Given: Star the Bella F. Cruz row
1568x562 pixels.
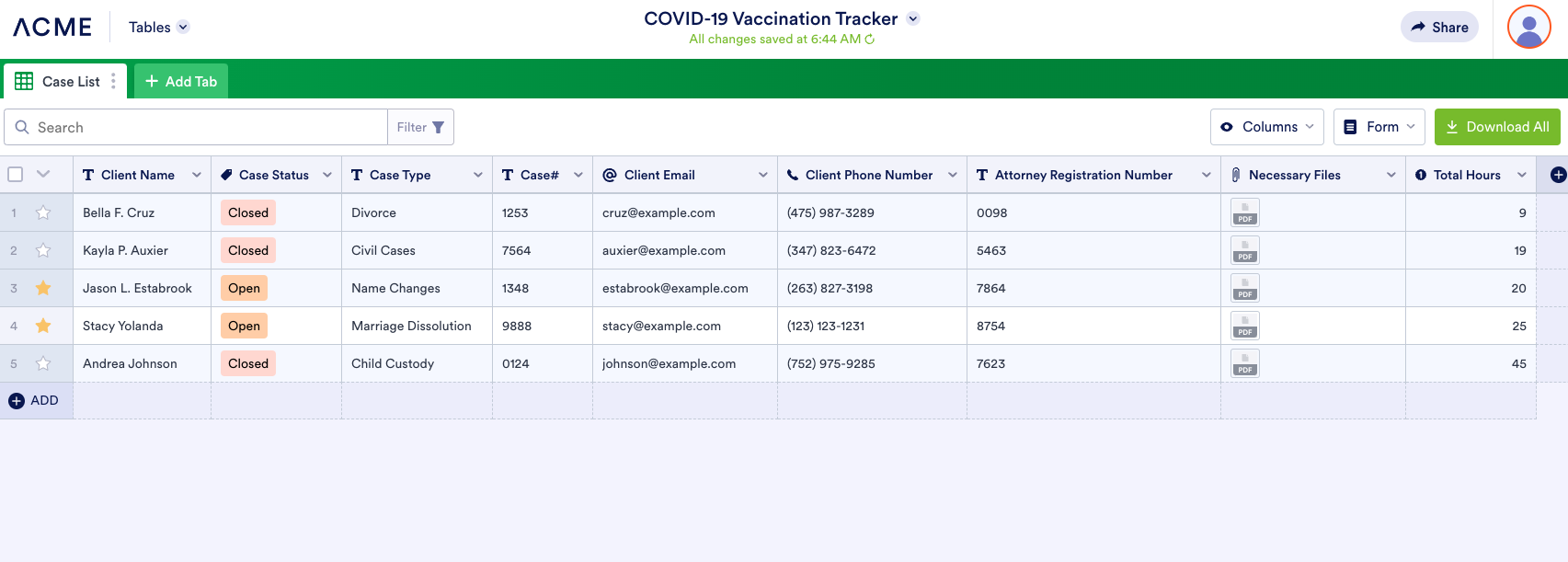Looking at the screenshot, I should [43, 212].
